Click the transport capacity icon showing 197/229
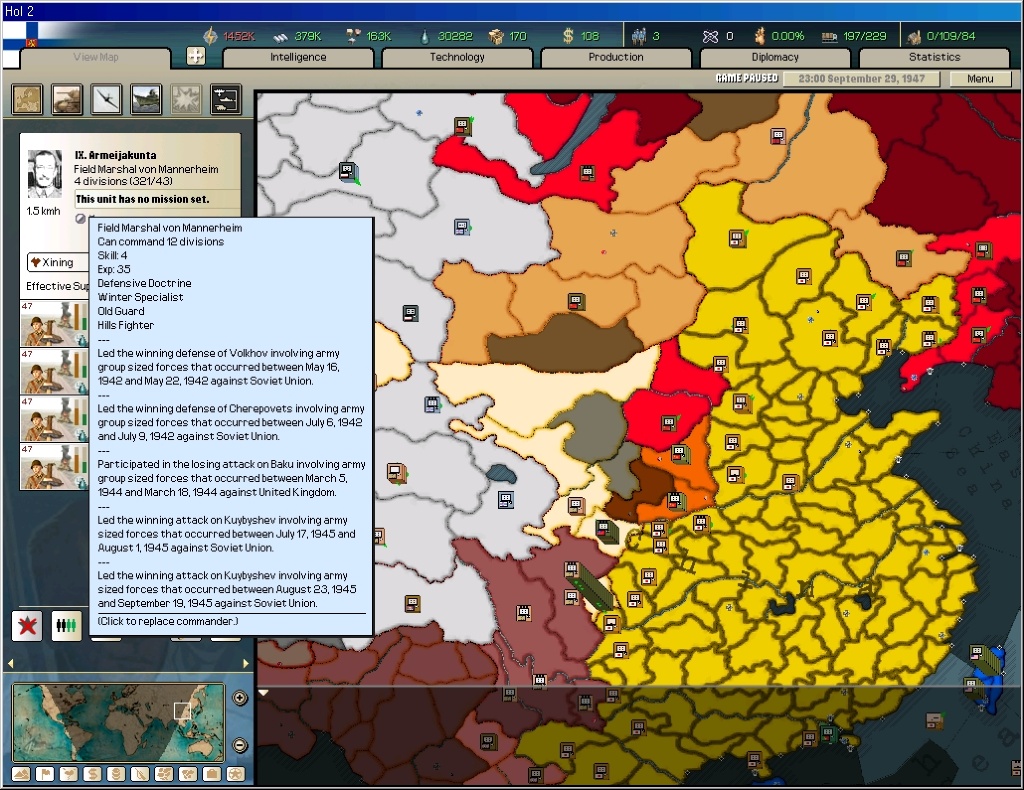 point(829,37)
